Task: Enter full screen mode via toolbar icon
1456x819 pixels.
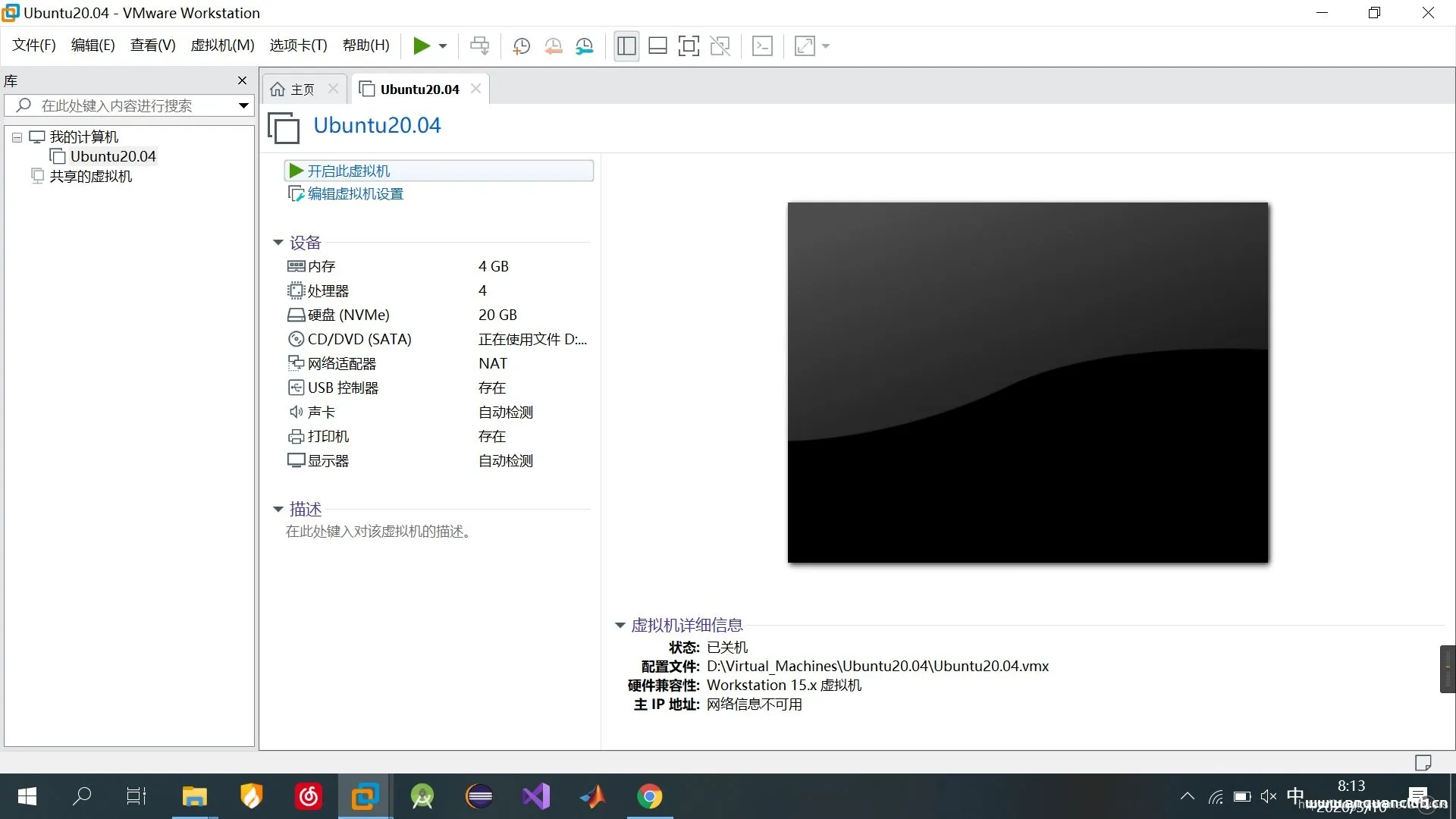Action: point(689,45)
